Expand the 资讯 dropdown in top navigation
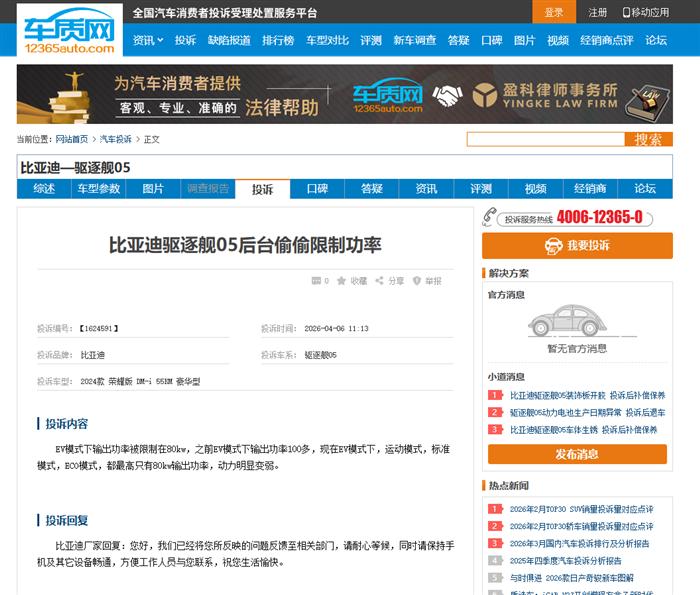 [148, 40]
